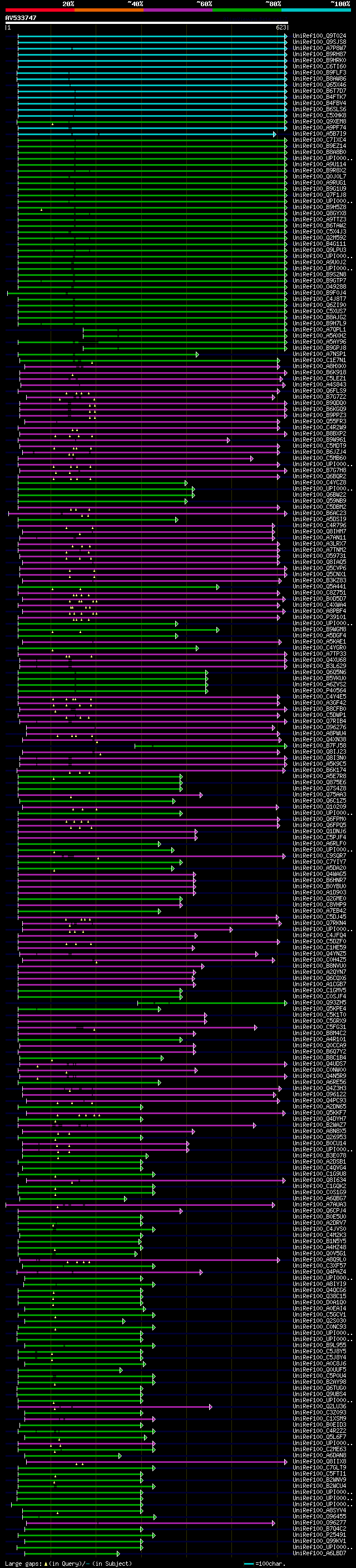
Task: Select hit label UniRef100_Q5CVP6
Action: pyautogui.click(x=319, y=568)
